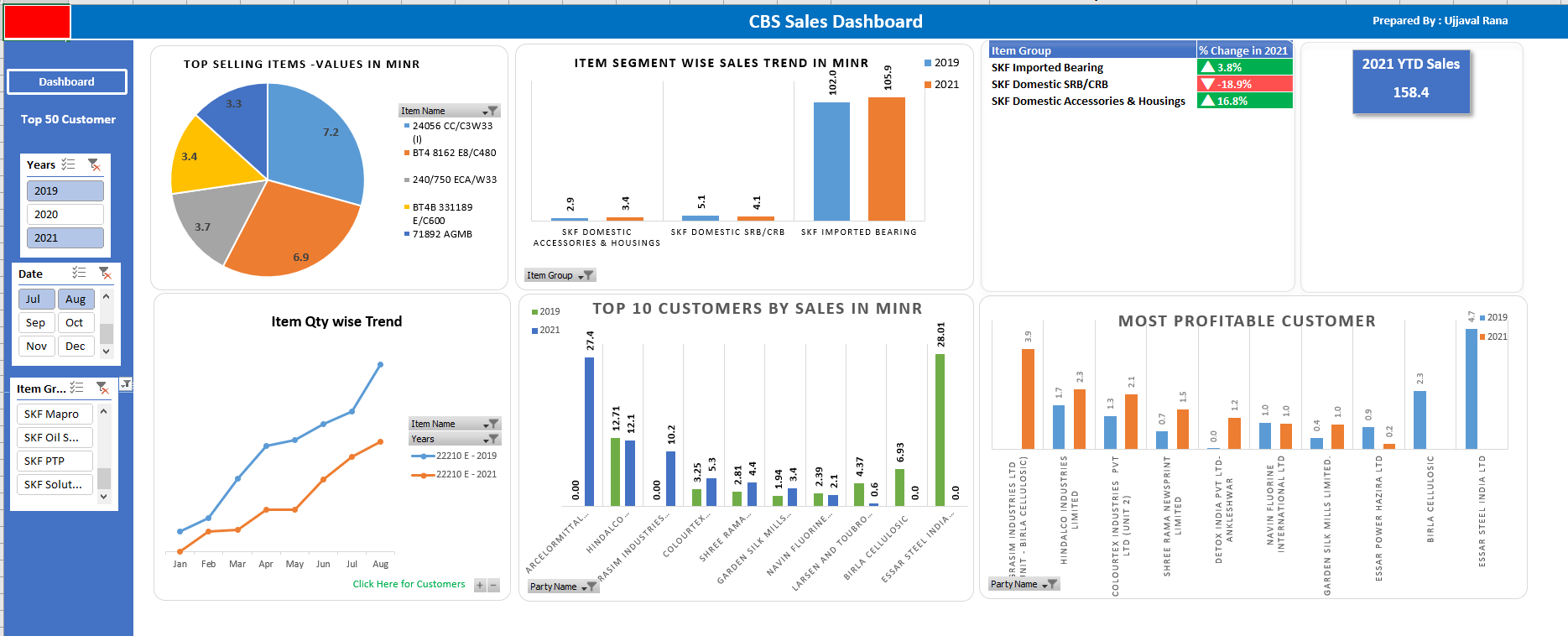Screen dimensions: 1568x636
Task: Click the minus collapse button beside Customers link
Action: coord(493,586)
